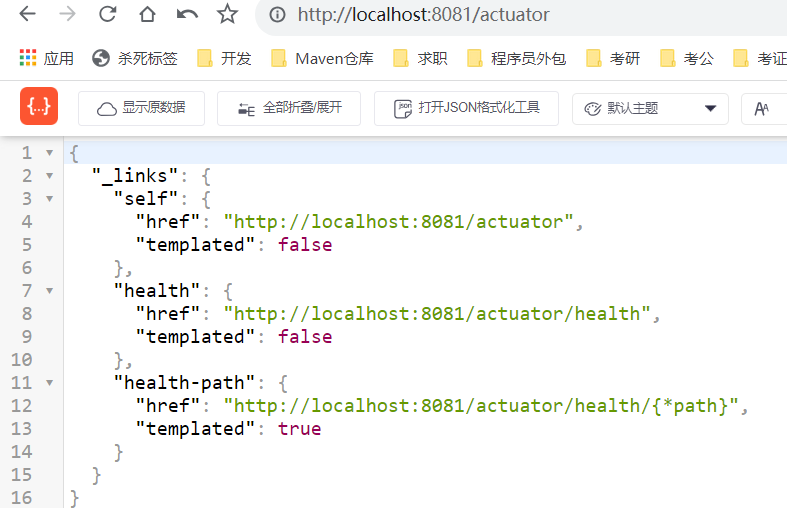Click the false value on line 5
This screenshot has height=508, width=787.
(x=305, y=245)
